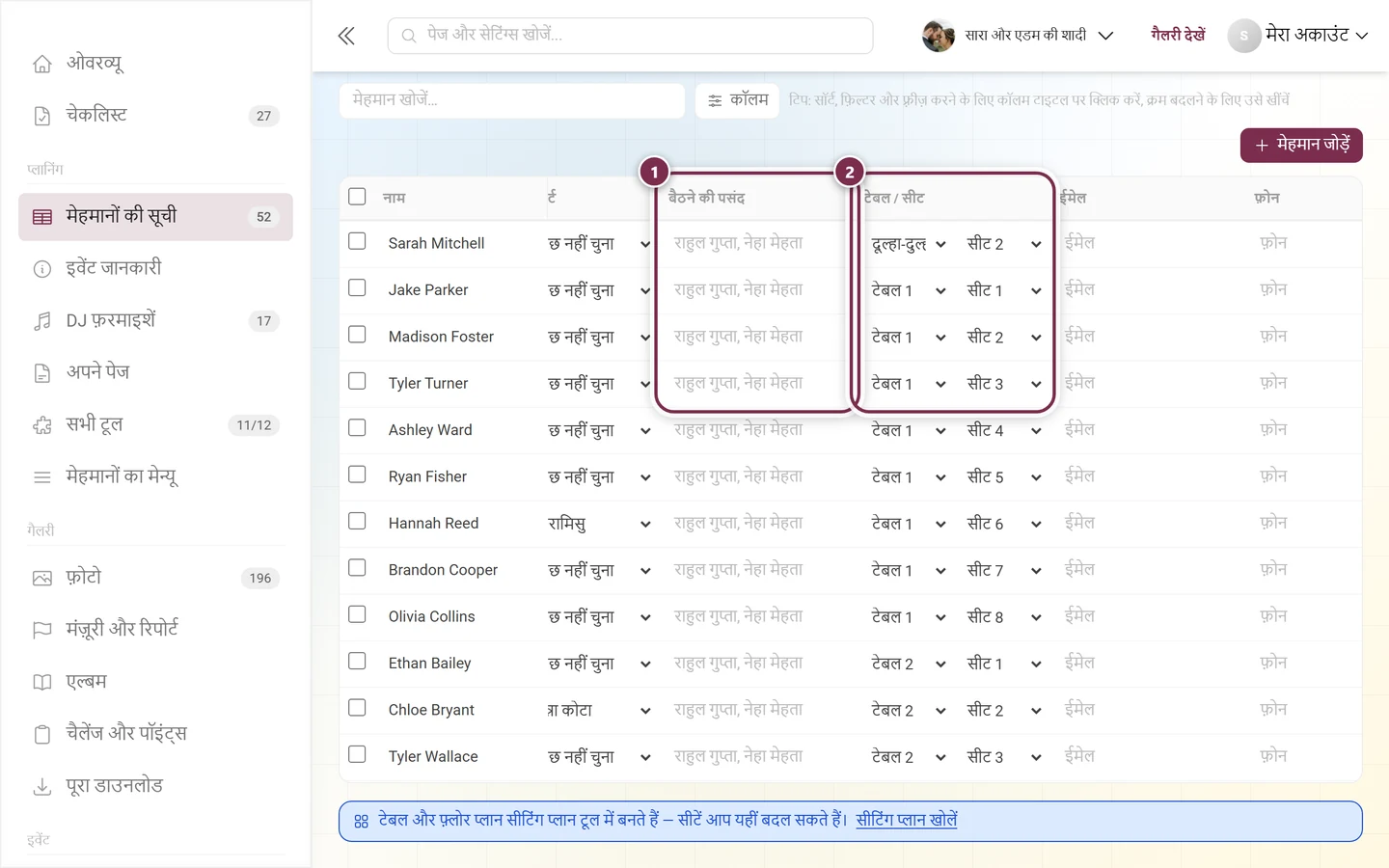The width and height of the screenshot is (1389, 868).
Task: Check the box for Sarah Mitchell
Action: pos(357,241)
